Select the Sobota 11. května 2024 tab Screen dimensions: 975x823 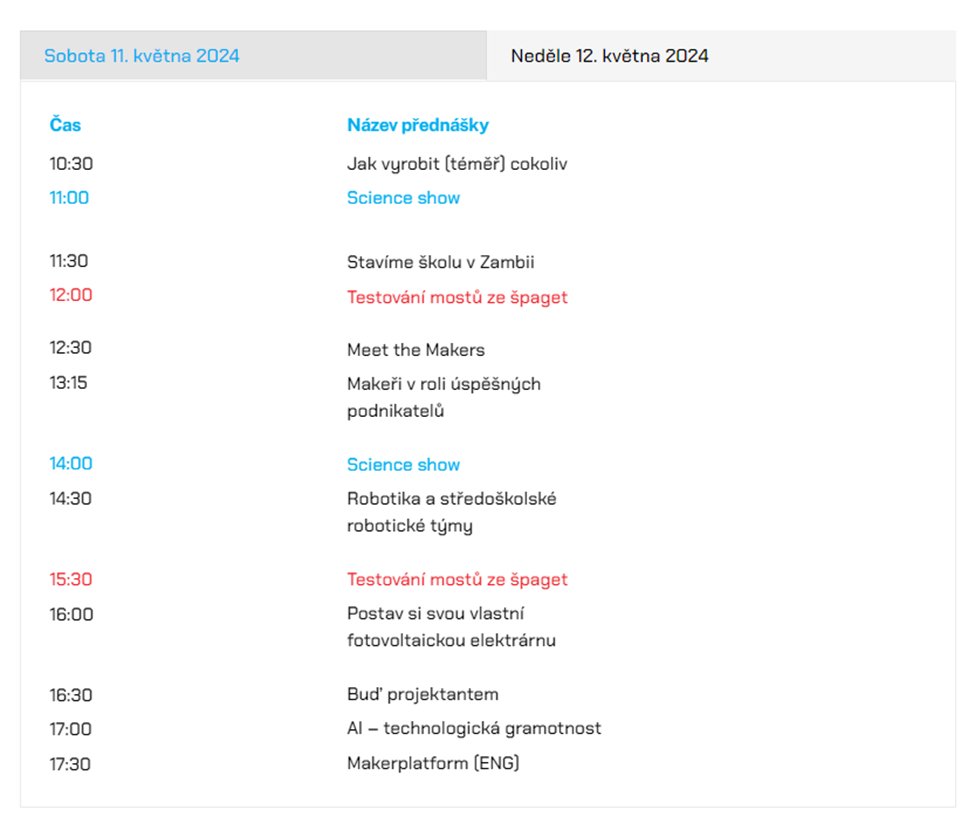coord(253,56)
